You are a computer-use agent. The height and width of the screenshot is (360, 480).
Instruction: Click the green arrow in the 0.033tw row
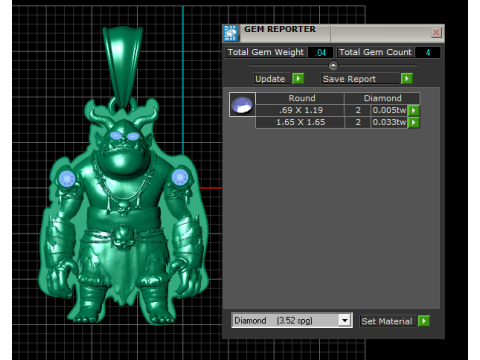coord(413,122)
